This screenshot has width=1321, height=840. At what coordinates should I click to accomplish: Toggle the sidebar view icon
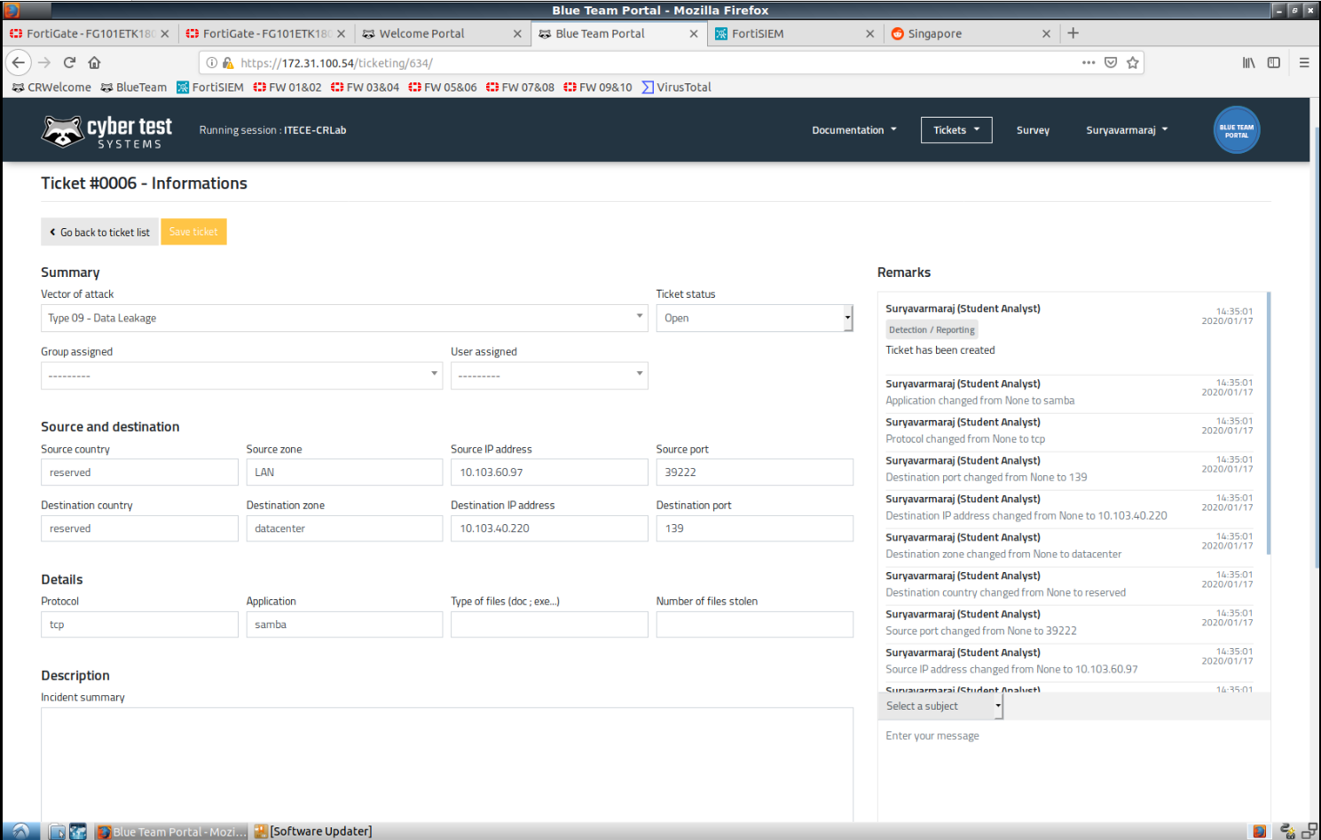[1273, 62]
